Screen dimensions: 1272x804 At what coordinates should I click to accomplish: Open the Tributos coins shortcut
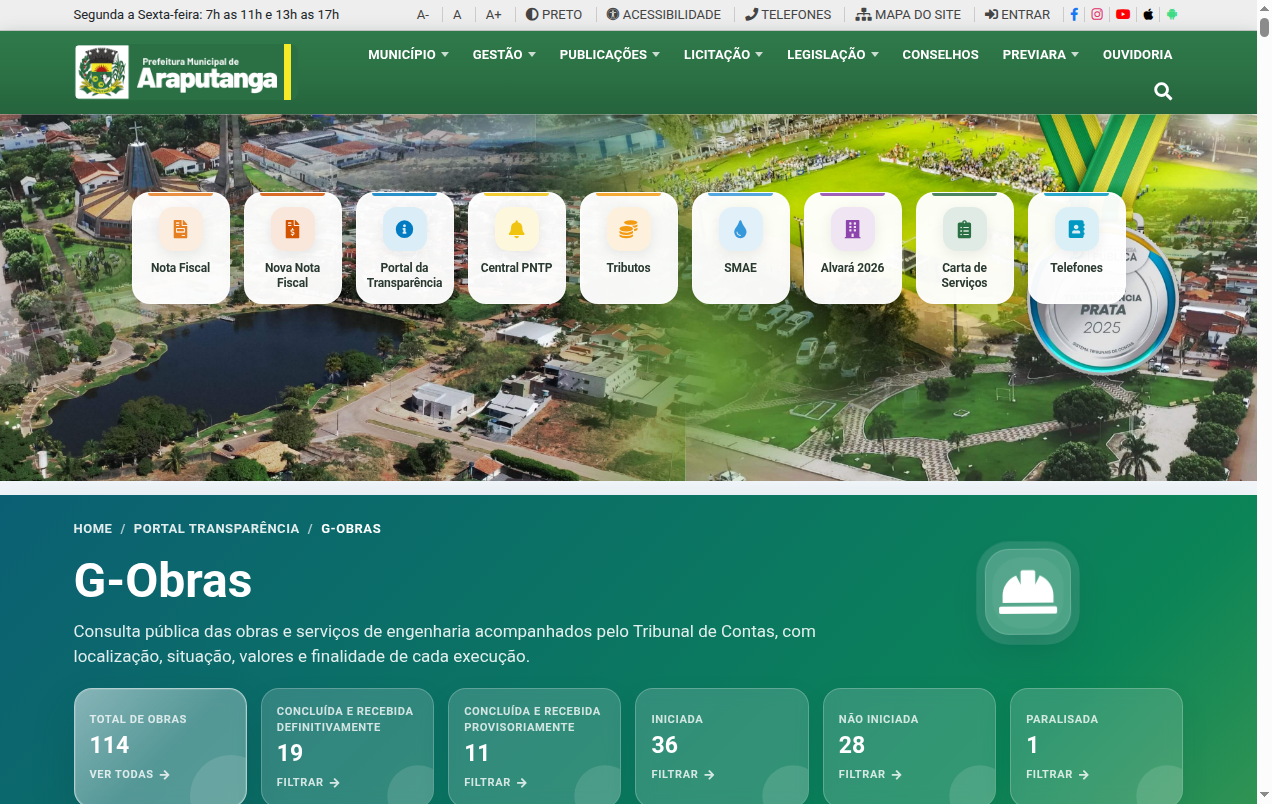pyautogui.click(x=629, y=248)
